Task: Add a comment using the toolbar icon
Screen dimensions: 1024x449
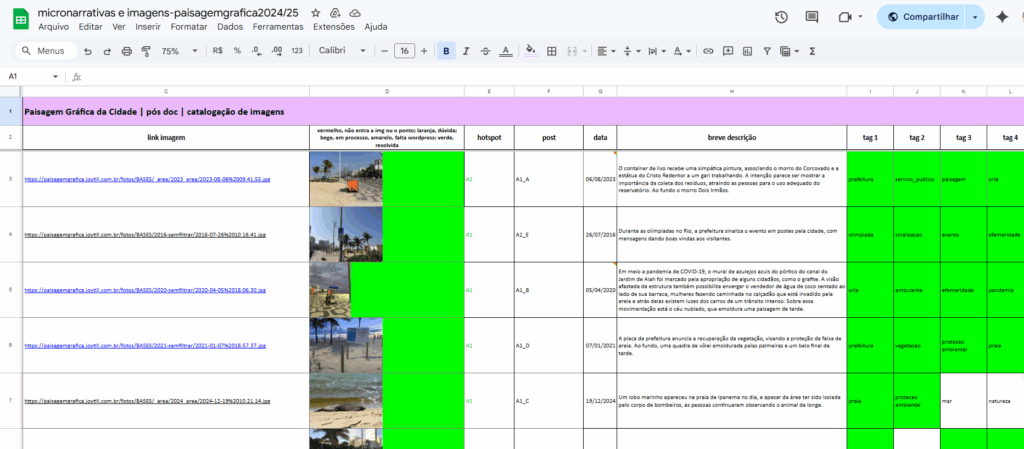Action: tap(727, 51)
